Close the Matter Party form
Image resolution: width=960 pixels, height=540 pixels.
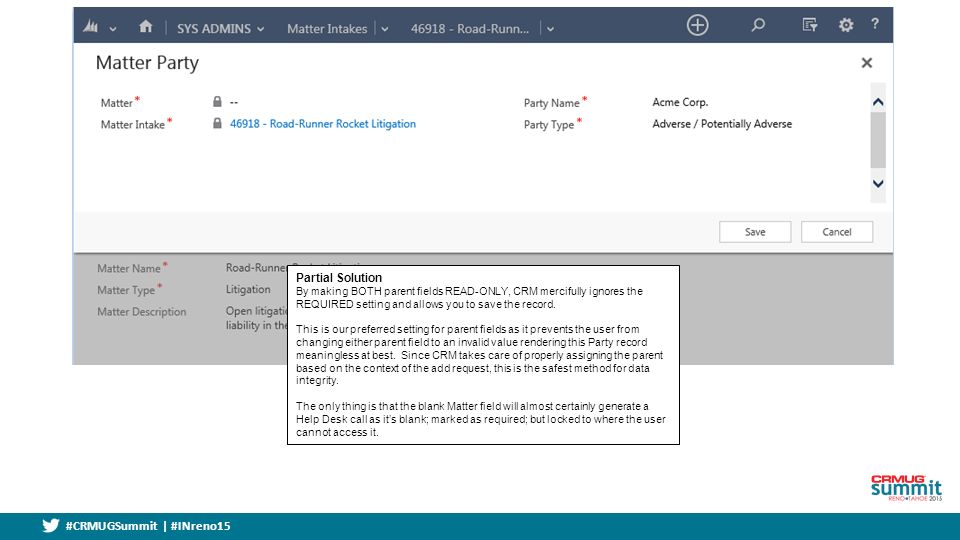coord(866,62)
